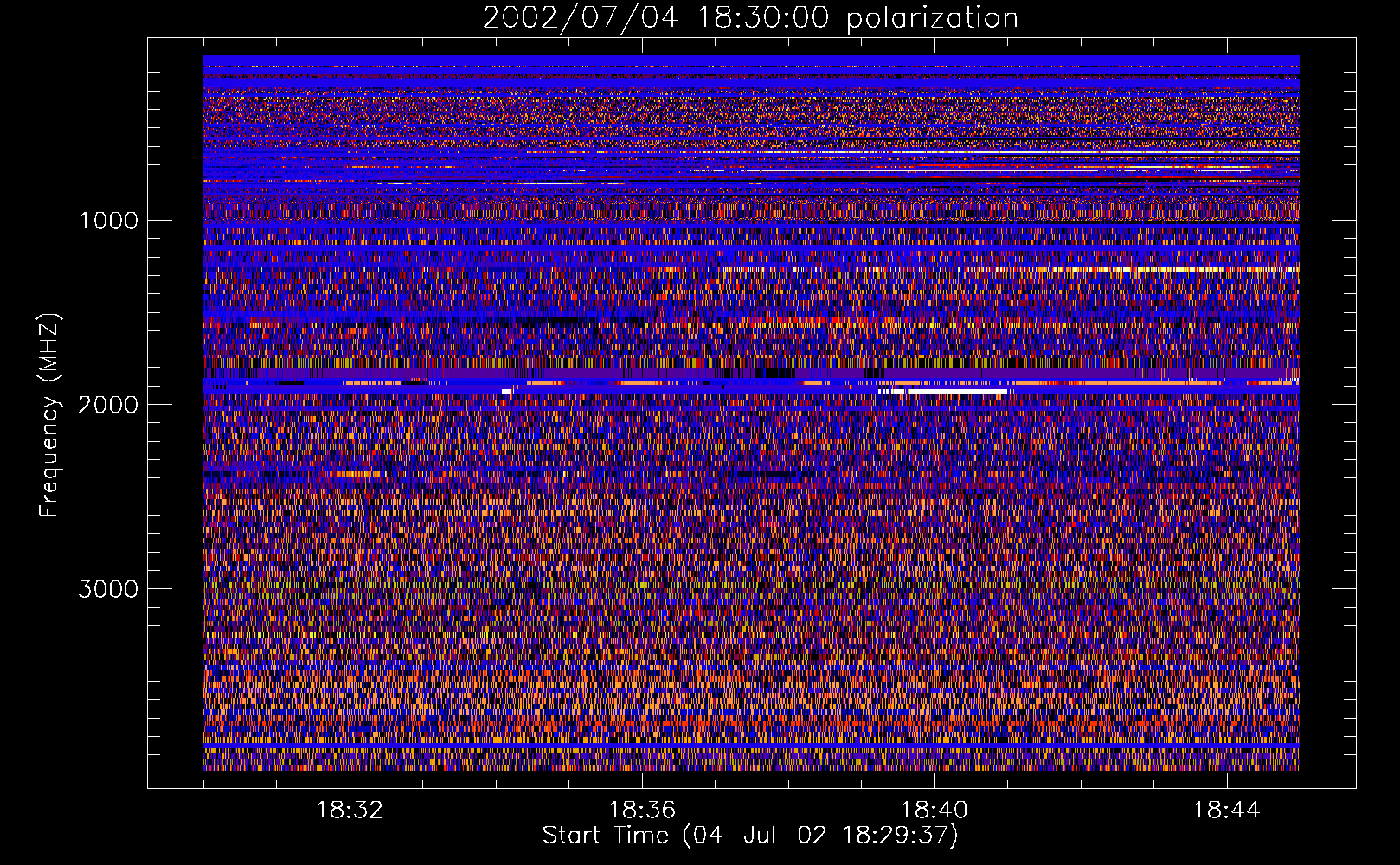Click the "2000" frequency tick label
The image size is (1400, 865).
pos(108,405)
